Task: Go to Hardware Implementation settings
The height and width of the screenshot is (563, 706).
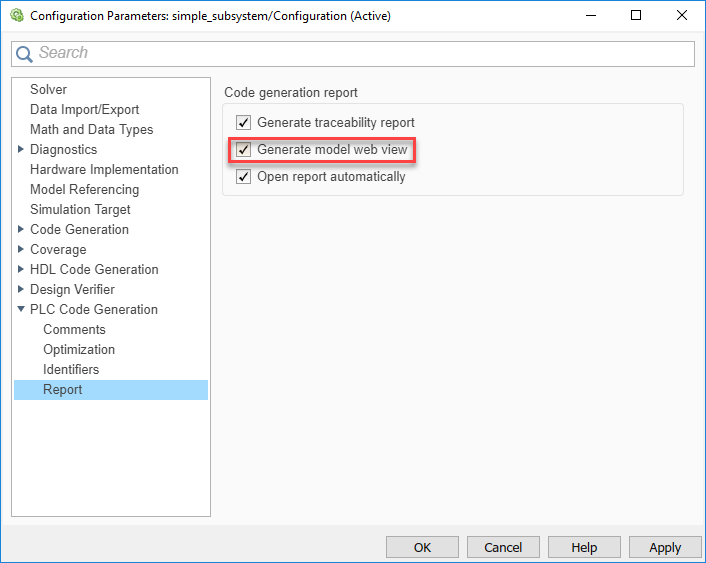Action: [104, 170]
